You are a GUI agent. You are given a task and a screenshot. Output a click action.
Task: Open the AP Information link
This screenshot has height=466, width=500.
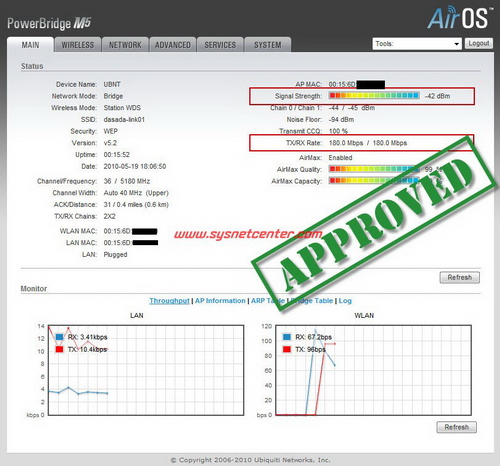click(x=220, y=301)
